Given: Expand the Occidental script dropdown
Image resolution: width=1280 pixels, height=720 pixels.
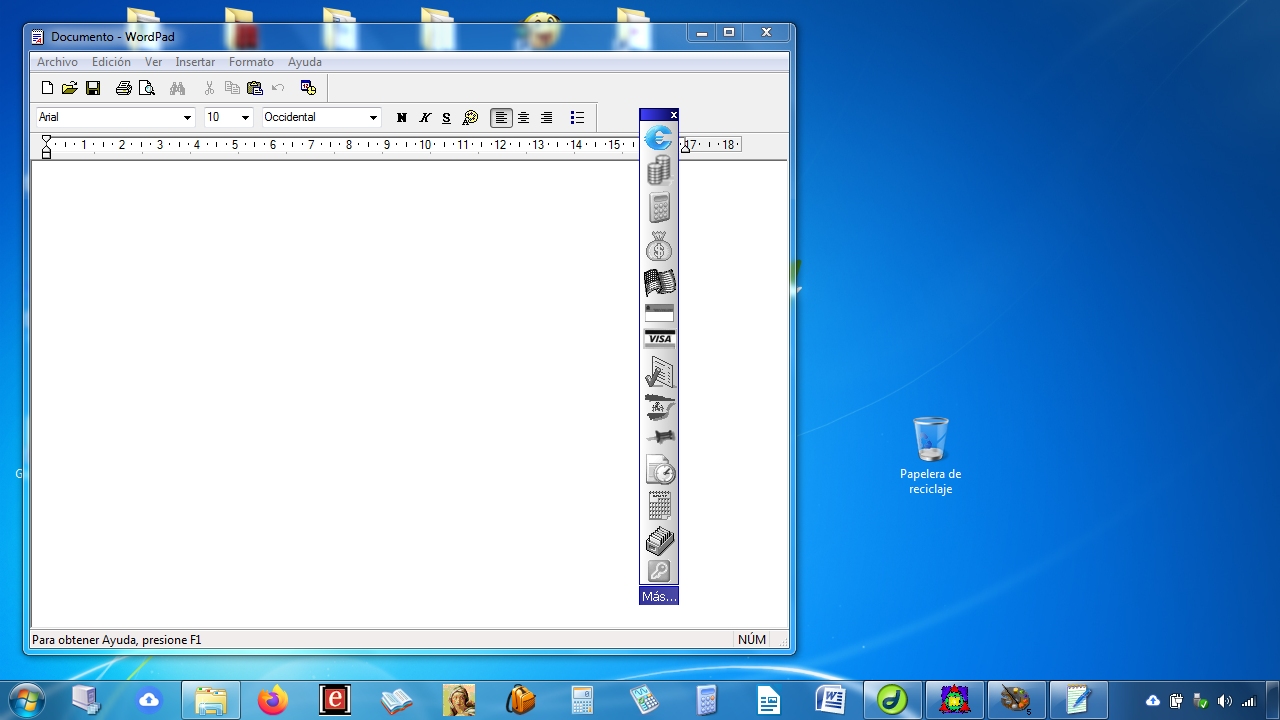Looking at the screenshot, I should click(373, 118).
